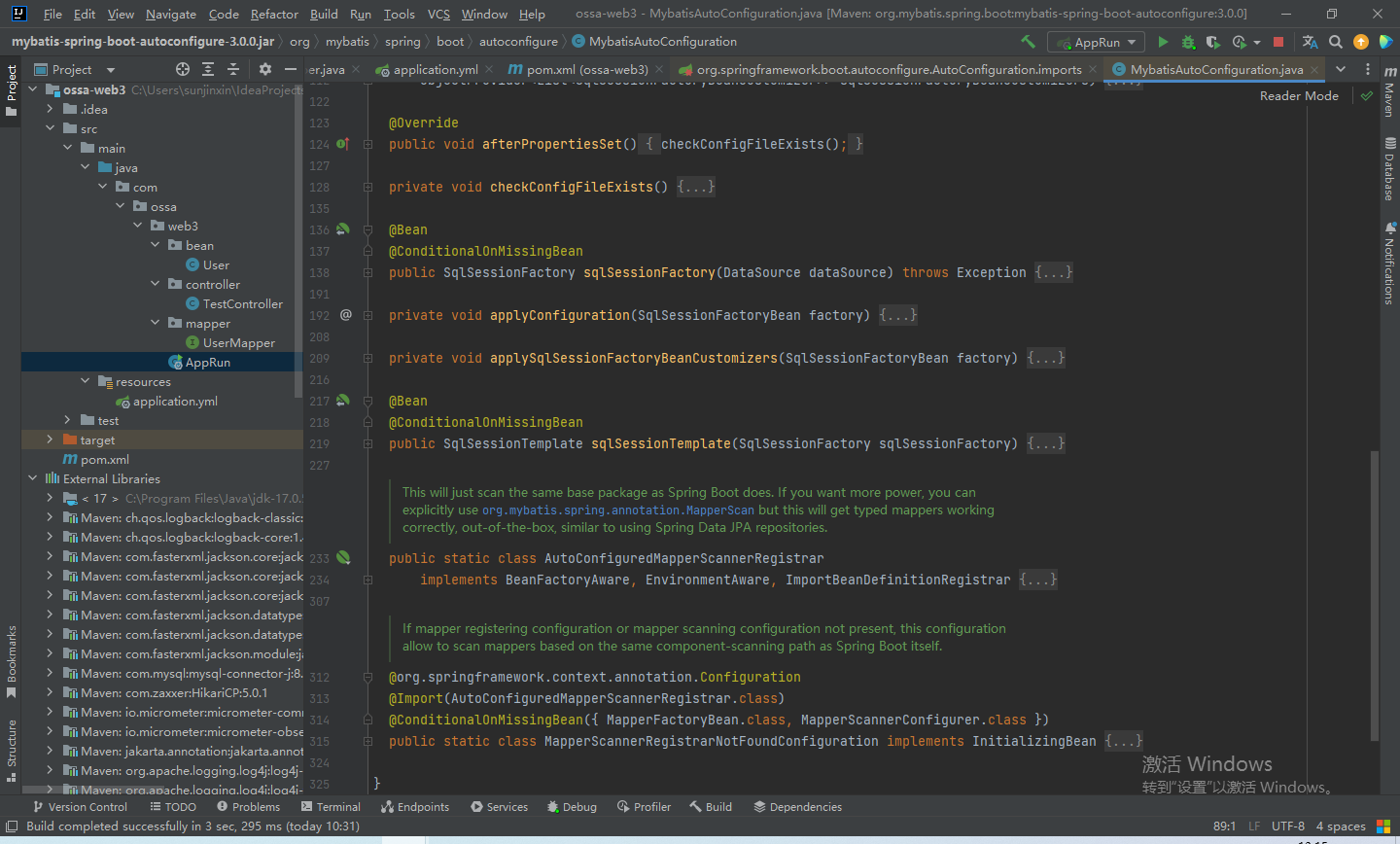
Task: Click Spring bean gutter icon on line 217
Action: tap(342, 401)
